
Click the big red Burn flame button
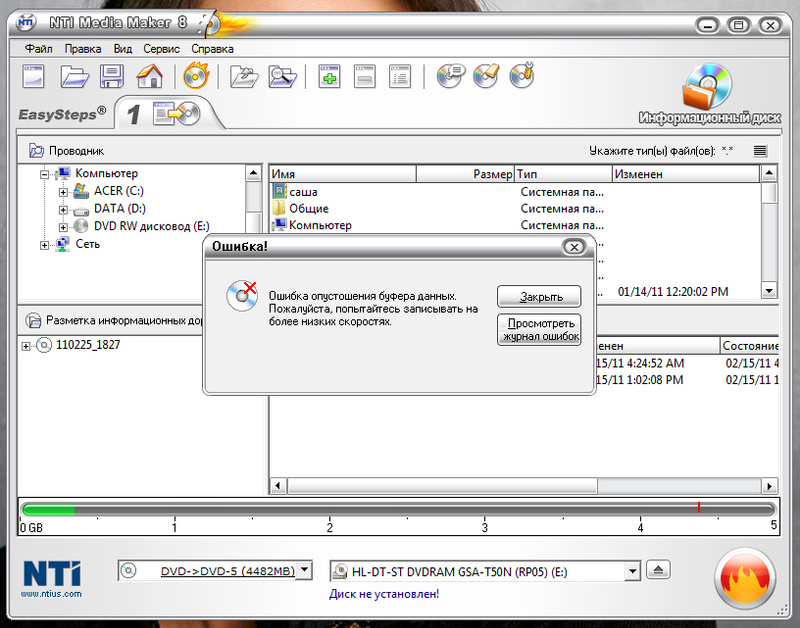click(x=745, y=579)
